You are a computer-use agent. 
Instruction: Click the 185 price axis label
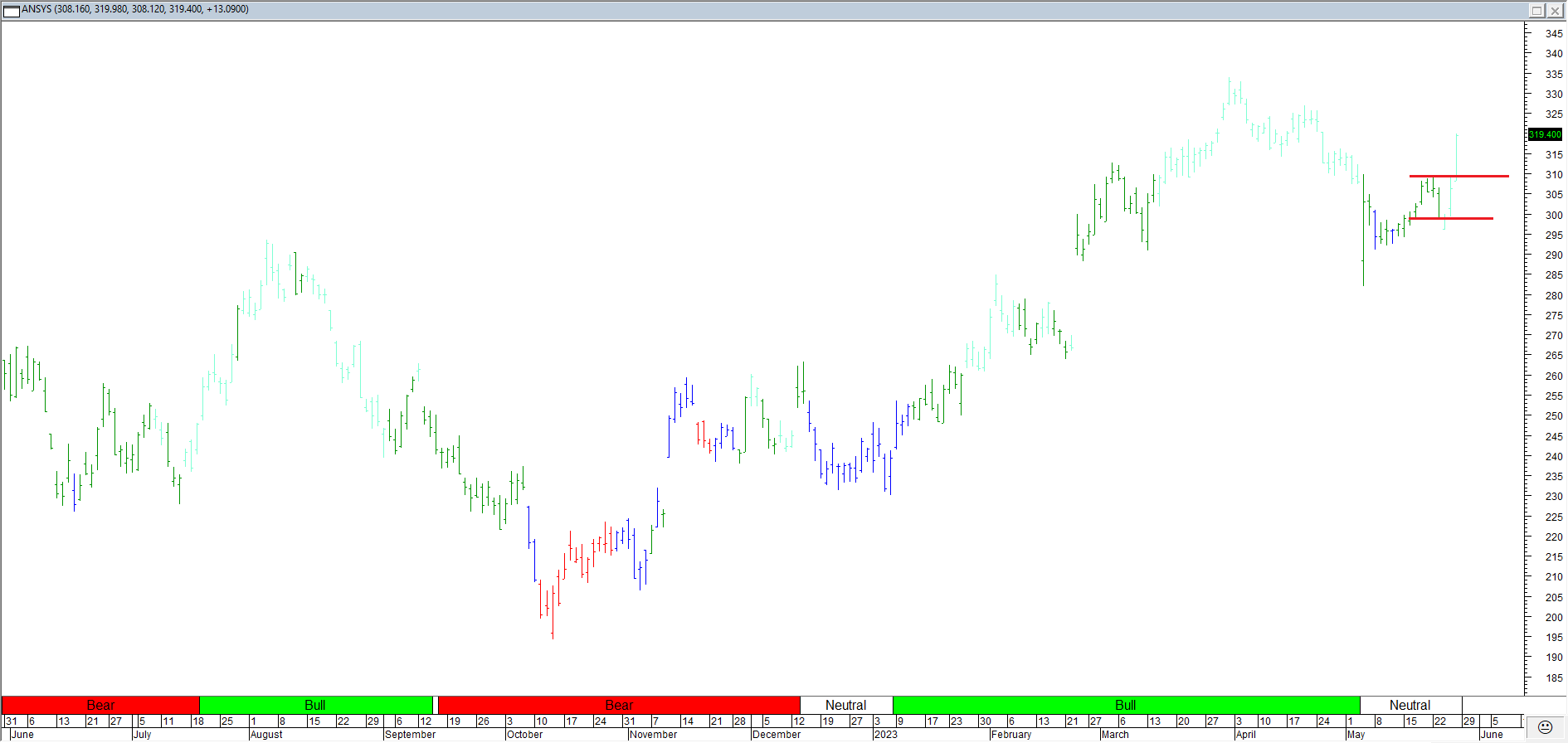pos(1554,678)
